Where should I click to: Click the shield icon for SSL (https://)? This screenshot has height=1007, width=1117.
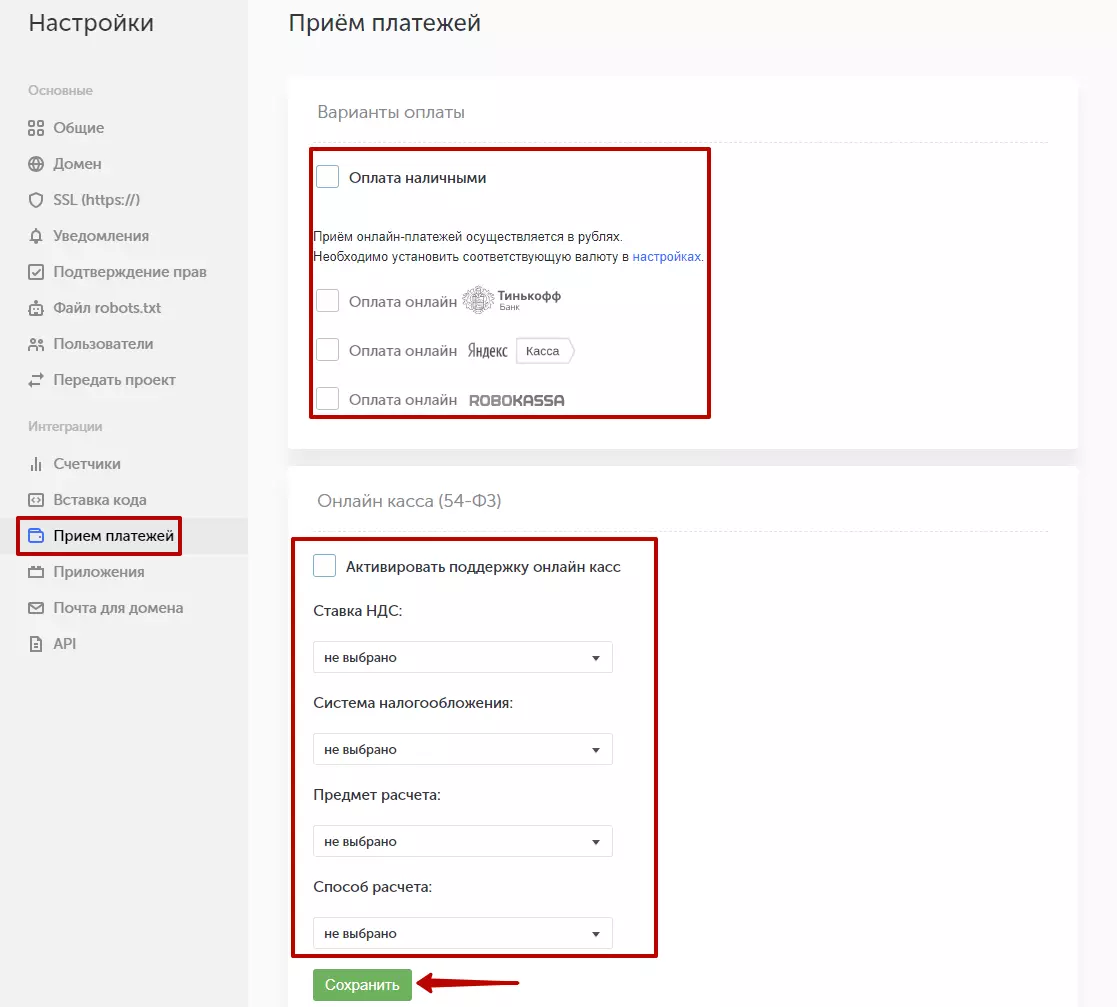pyautogui.click(x=36, y=200)
